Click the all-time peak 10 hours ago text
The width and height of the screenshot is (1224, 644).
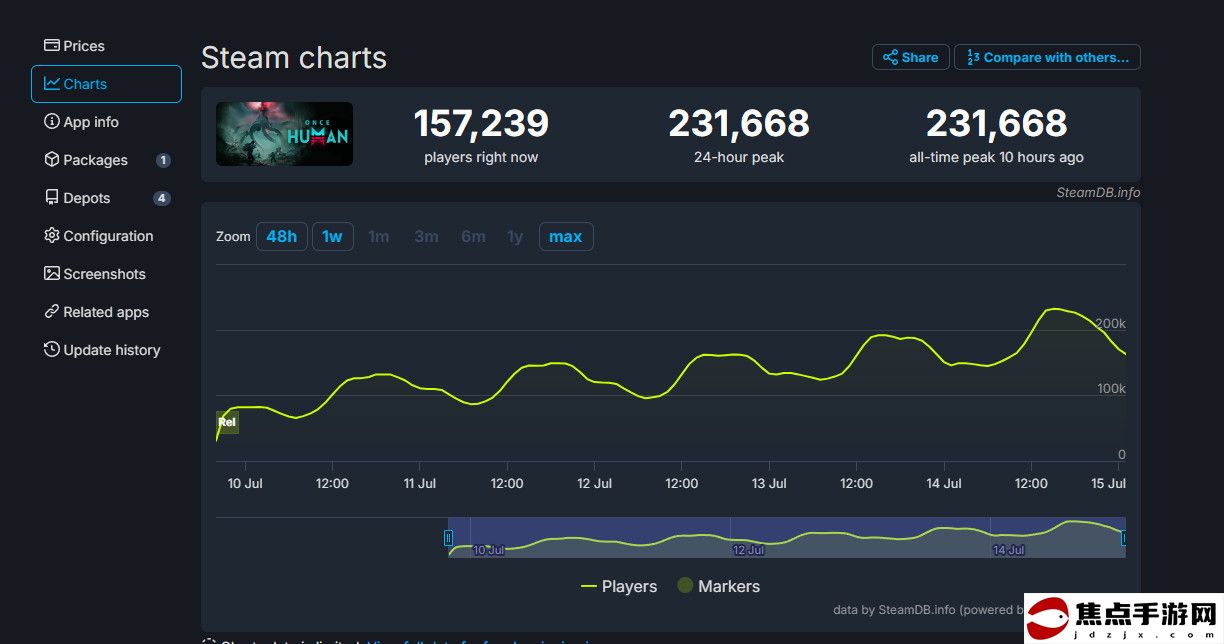(x=996, y=157)
